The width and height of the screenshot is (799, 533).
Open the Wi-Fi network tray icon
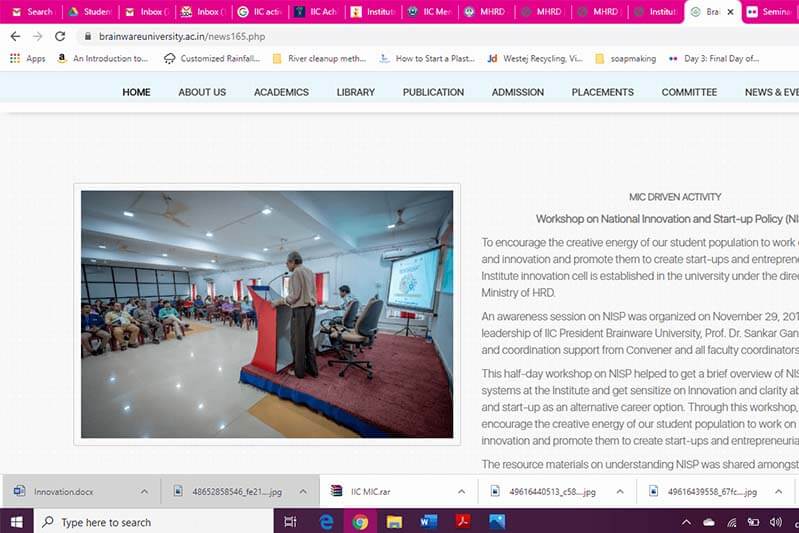[732, 522]
